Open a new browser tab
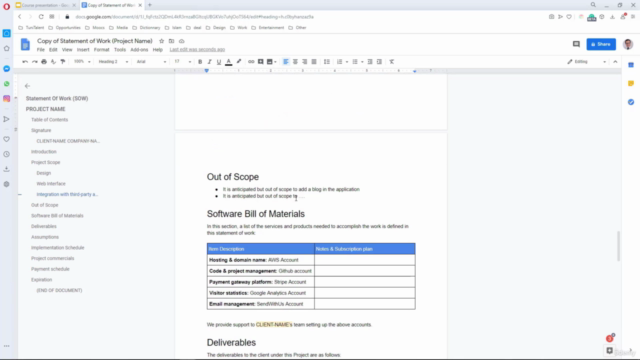Image resolution: width=640 pixels, height=360 pixels. click(150, 5)
